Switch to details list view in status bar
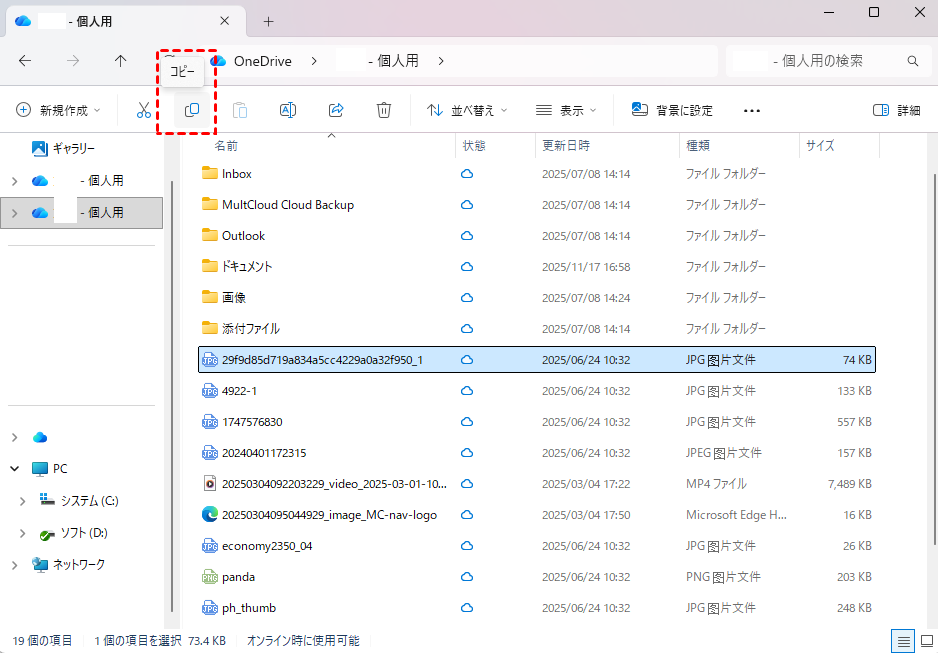 coord(903,641)
